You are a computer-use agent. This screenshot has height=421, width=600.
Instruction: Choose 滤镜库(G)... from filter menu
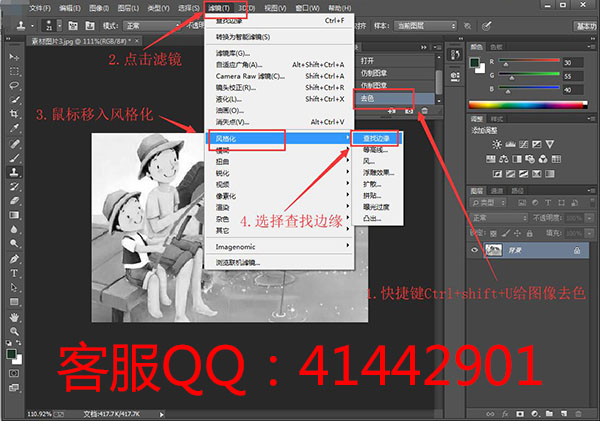click(233, 53)
